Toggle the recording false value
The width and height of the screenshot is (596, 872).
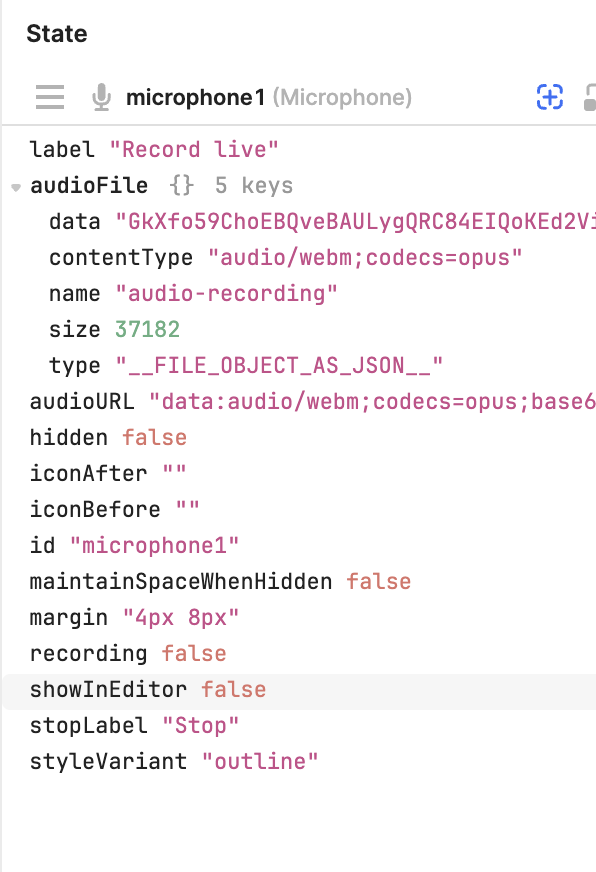point(194,653)
